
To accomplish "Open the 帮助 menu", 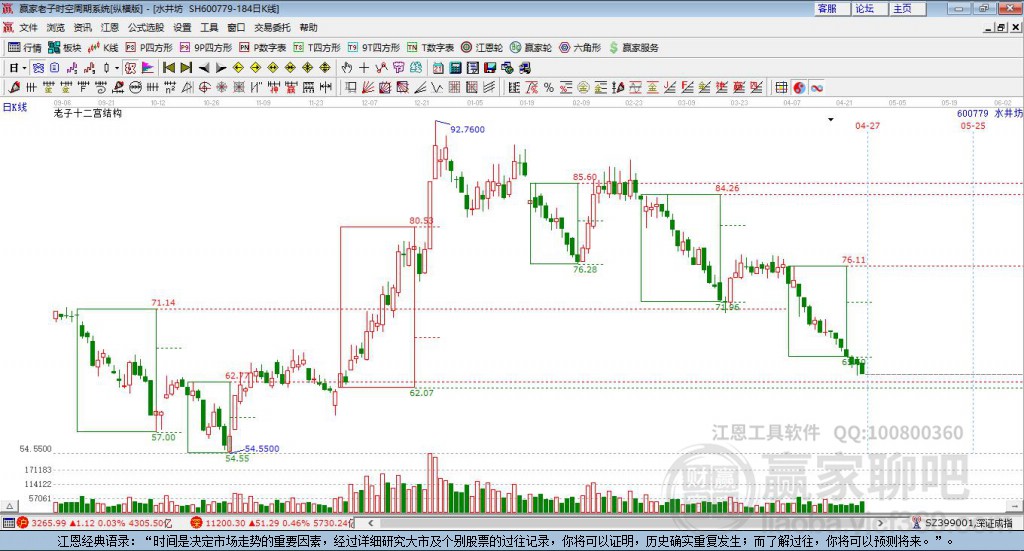I will click(x=308, y=27).
